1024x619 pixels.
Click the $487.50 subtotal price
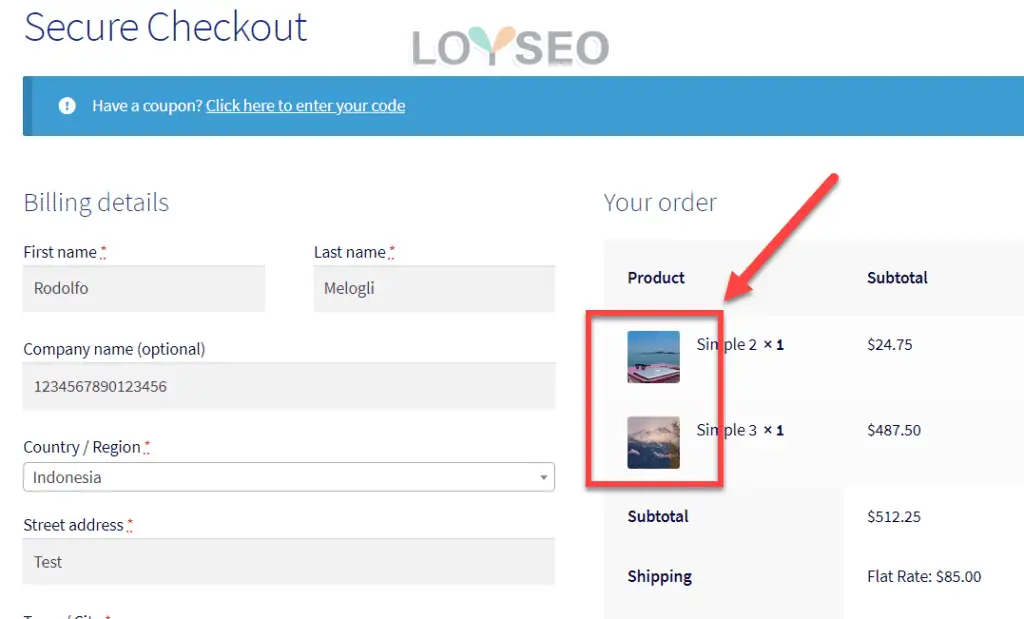pyautogui.click(x=894, y=430)
